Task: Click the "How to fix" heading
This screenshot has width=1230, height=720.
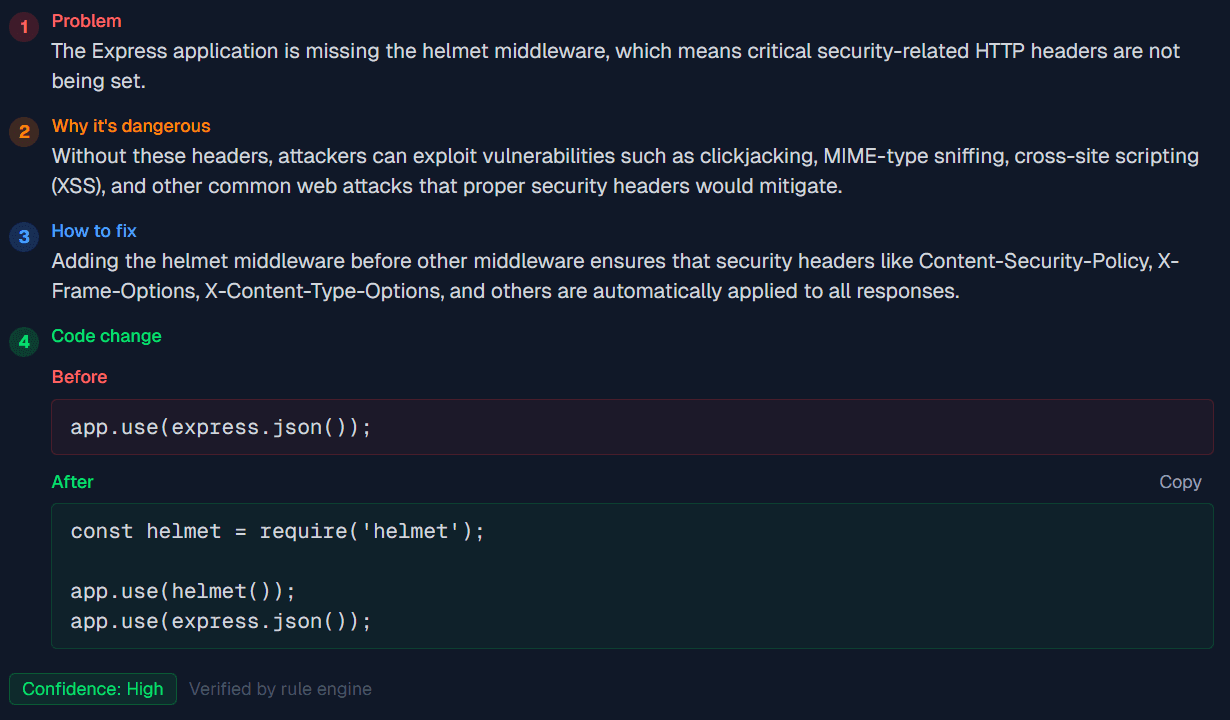Action: (x=94, y=231)
